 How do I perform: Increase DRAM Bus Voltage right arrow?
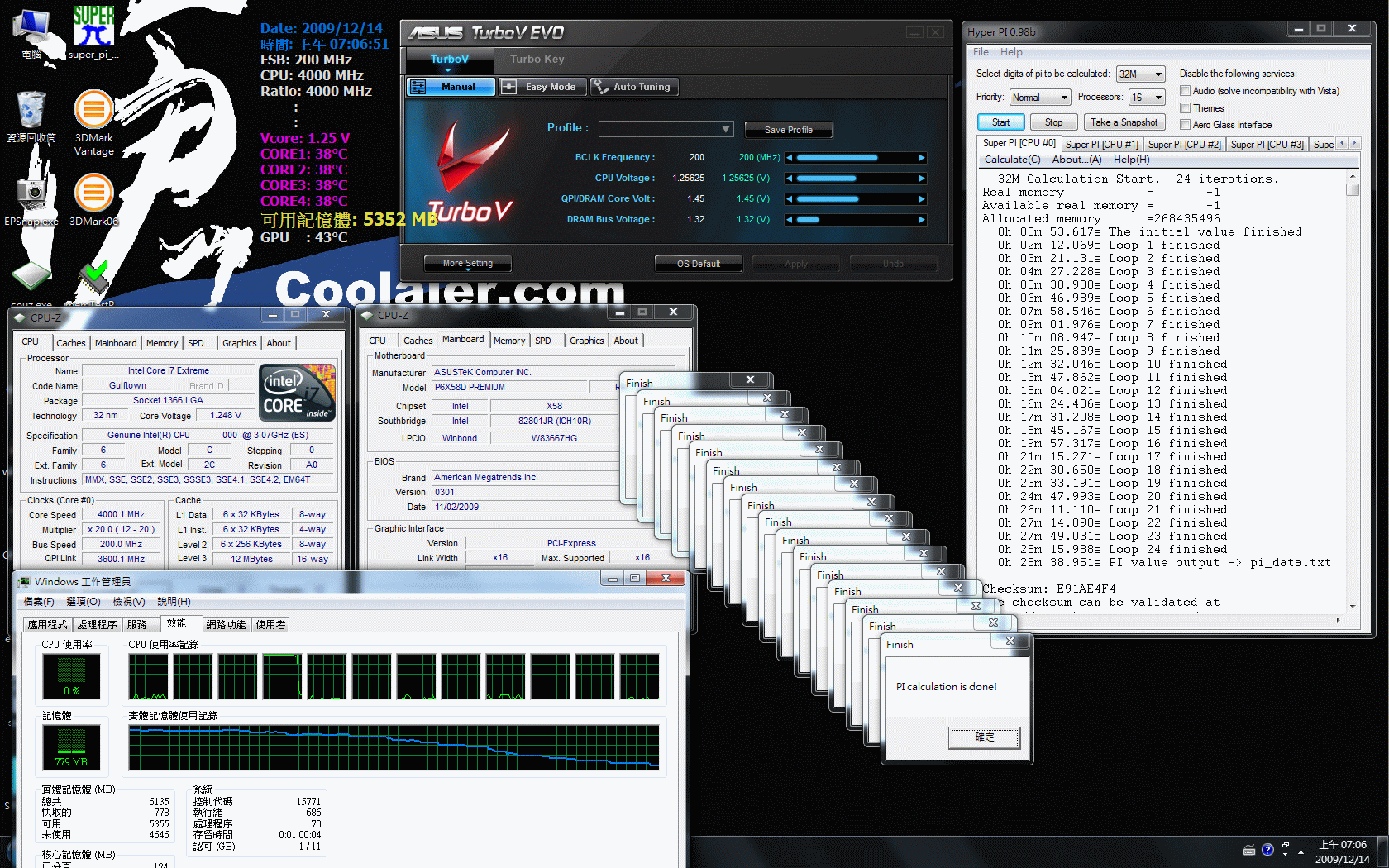[x=922, y=220]
